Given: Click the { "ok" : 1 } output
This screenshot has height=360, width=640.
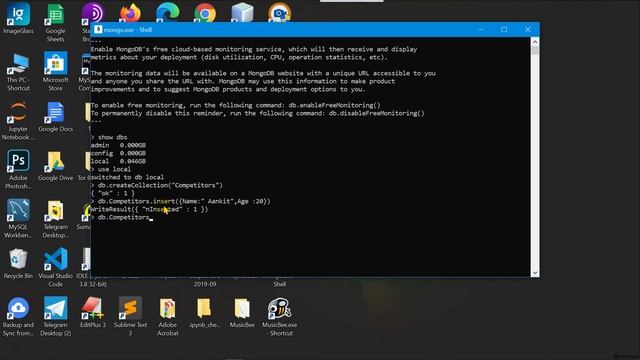Looking at the screenshot, I should coord(113,193).
